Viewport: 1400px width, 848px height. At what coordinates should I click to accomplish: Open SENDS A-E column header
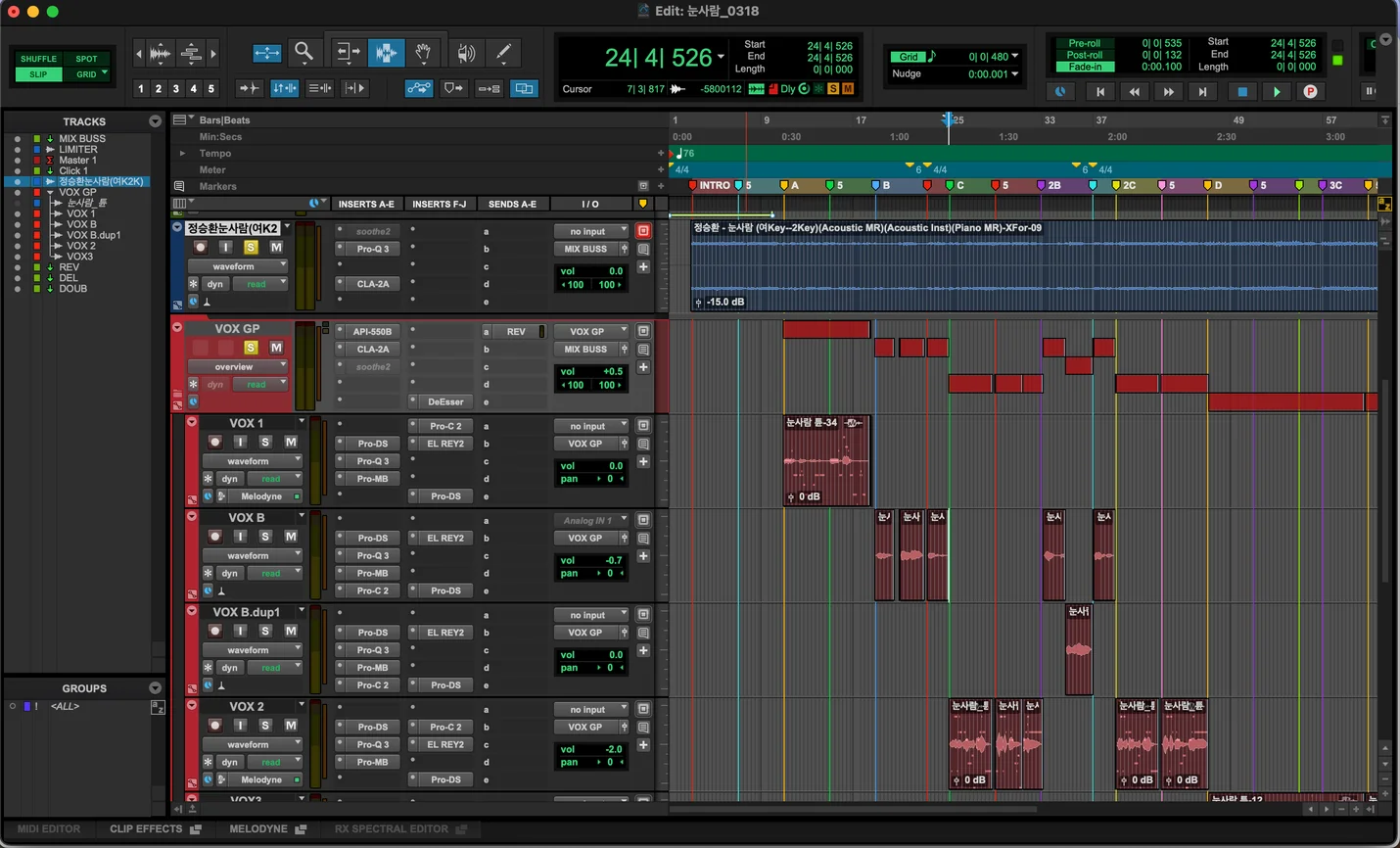pyautogui.click(x=512, y=204)
